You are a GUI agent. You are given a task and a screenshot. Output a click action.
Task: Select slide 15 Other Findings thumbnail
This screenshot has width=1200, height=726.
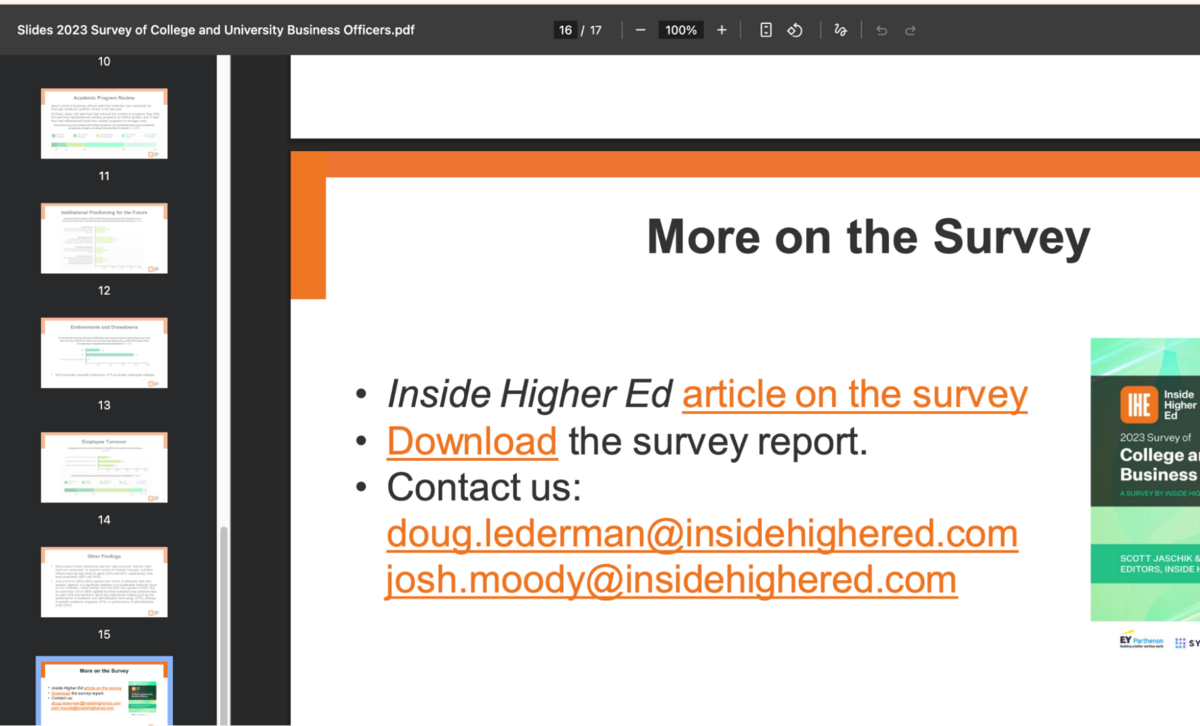[x=104, y=581]
